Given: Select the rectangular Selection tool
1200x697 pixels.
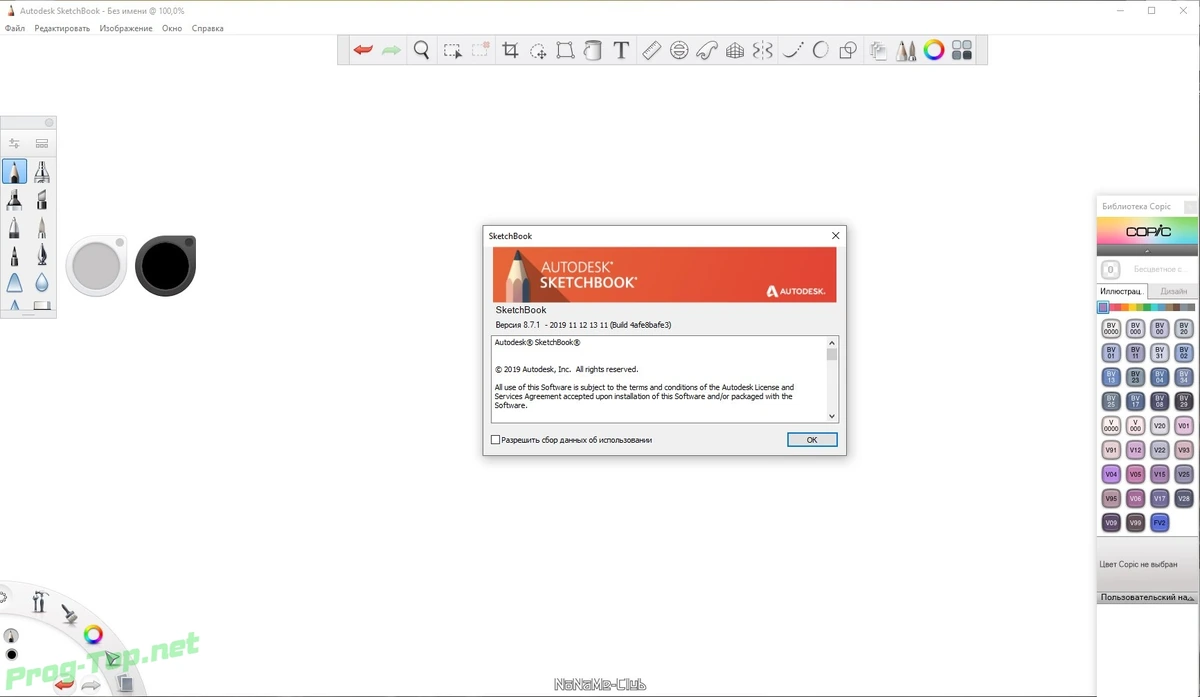Looking at the screenshot, I should point(453,50).
